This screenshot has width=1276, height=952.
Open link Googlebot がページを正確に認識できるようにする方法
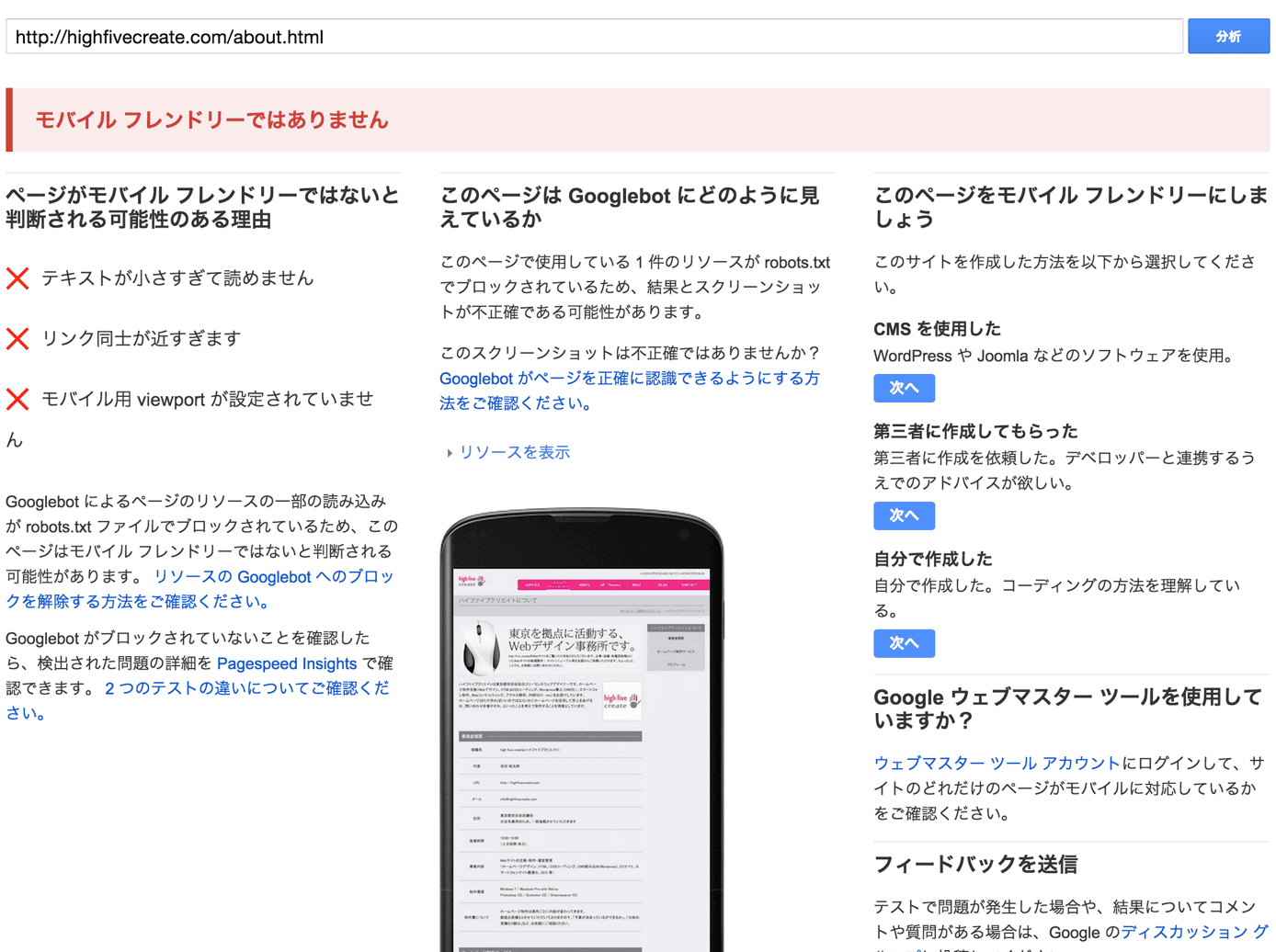pyautogui.click(x=630, y=391)
